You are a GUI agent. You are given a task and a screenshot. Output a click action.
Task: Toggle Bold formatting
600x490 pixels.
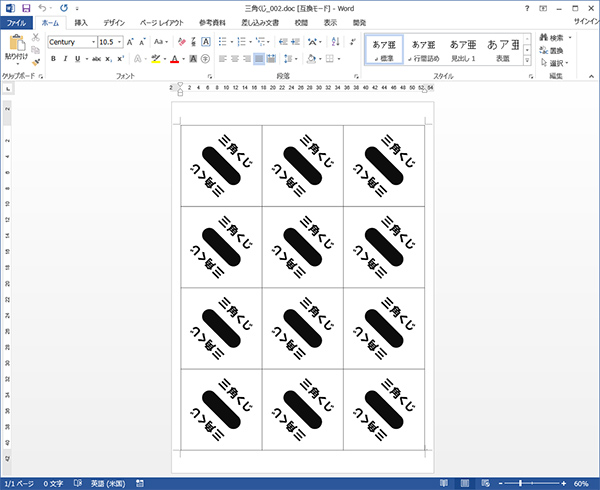[53, 59]
